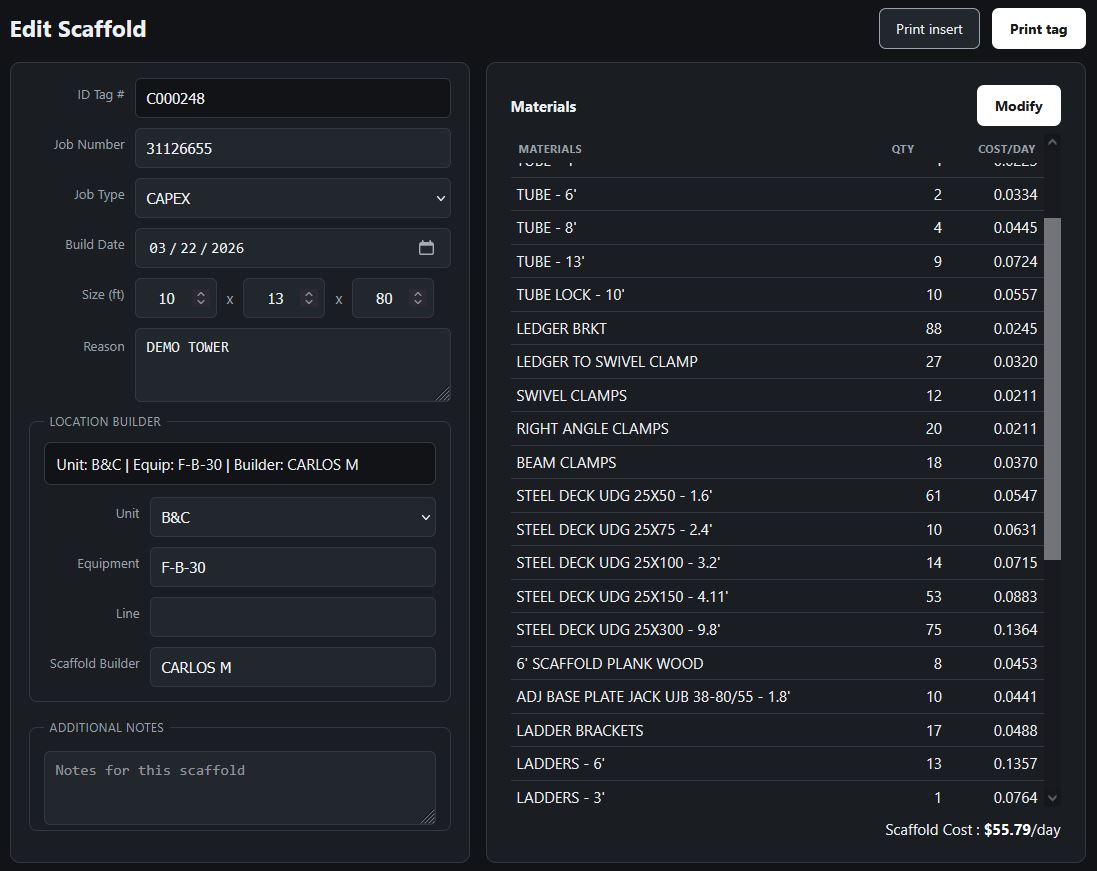Adjust the first size stepper showing 10

pyautogui.click(x=201, y=298)
